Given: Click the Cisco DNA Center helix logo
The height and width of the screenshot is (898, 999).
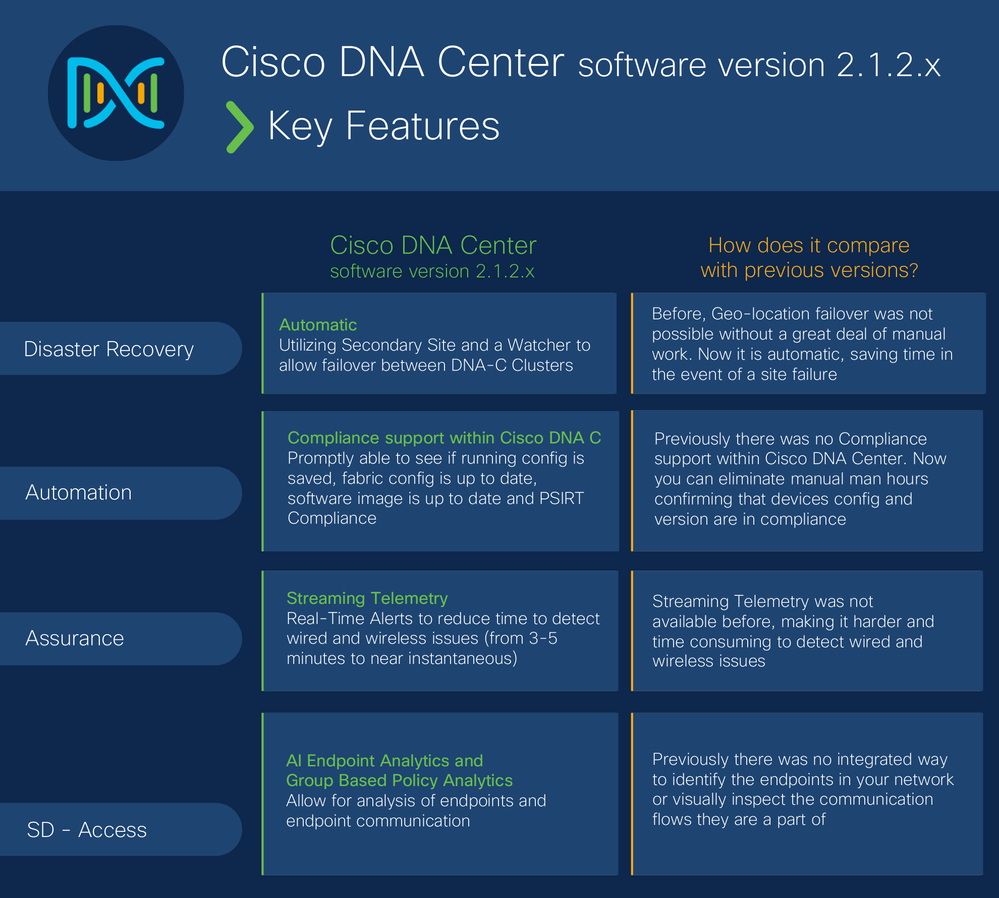Looking at the screenshot, I should coord(116,93).
